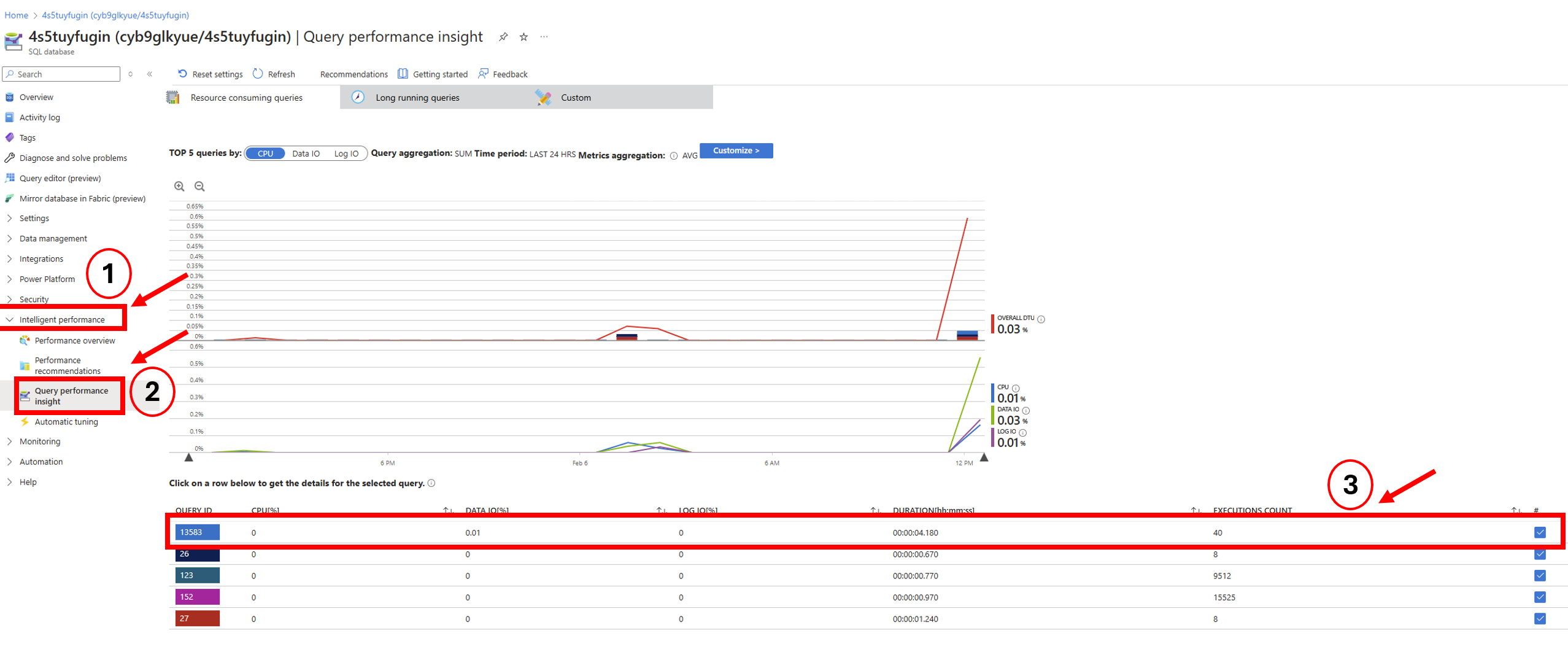The height and width of the screenshot is (665, 1568).
Task: Click the Reset settings icon
Action: pos(182,74)
